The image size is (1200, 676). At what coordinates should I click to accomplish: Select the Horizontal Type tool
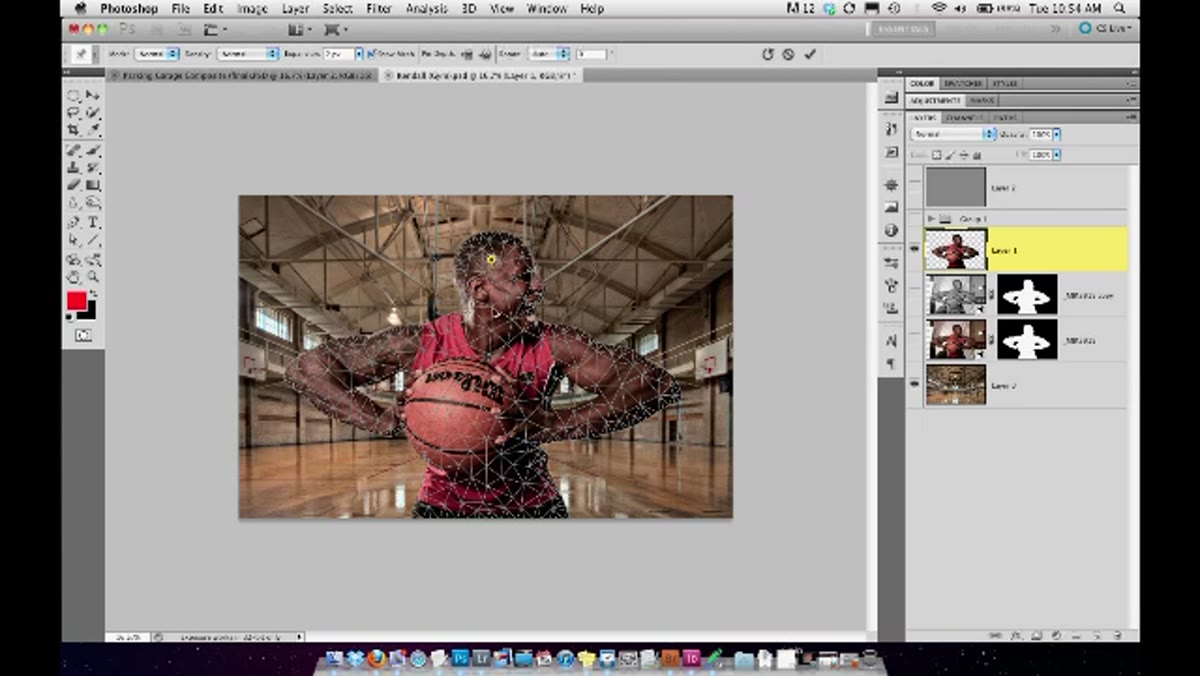93,222
